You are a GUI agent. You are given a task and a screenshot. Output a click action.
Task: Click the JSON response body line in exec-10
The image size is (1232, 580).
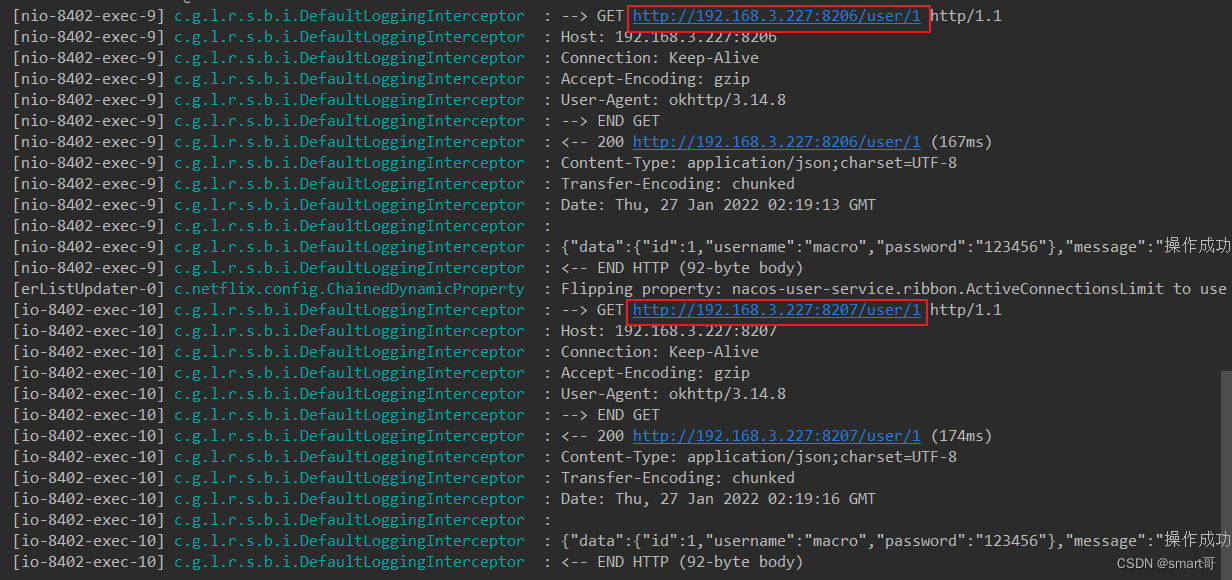(x=896, y=541)
